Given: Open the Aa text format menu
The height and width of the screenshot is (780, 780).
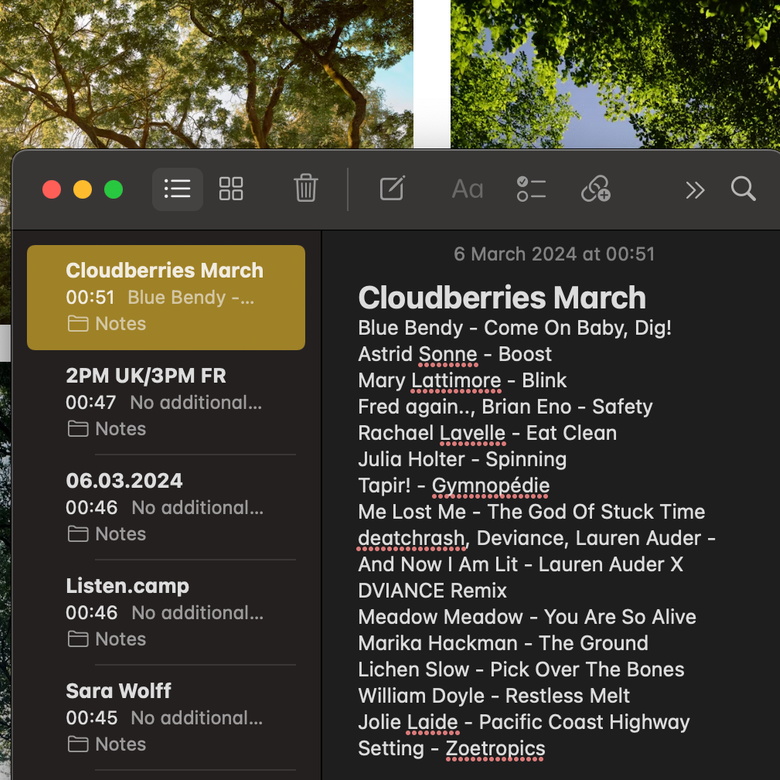Looking at the screenshot, I should click(467, 189).
